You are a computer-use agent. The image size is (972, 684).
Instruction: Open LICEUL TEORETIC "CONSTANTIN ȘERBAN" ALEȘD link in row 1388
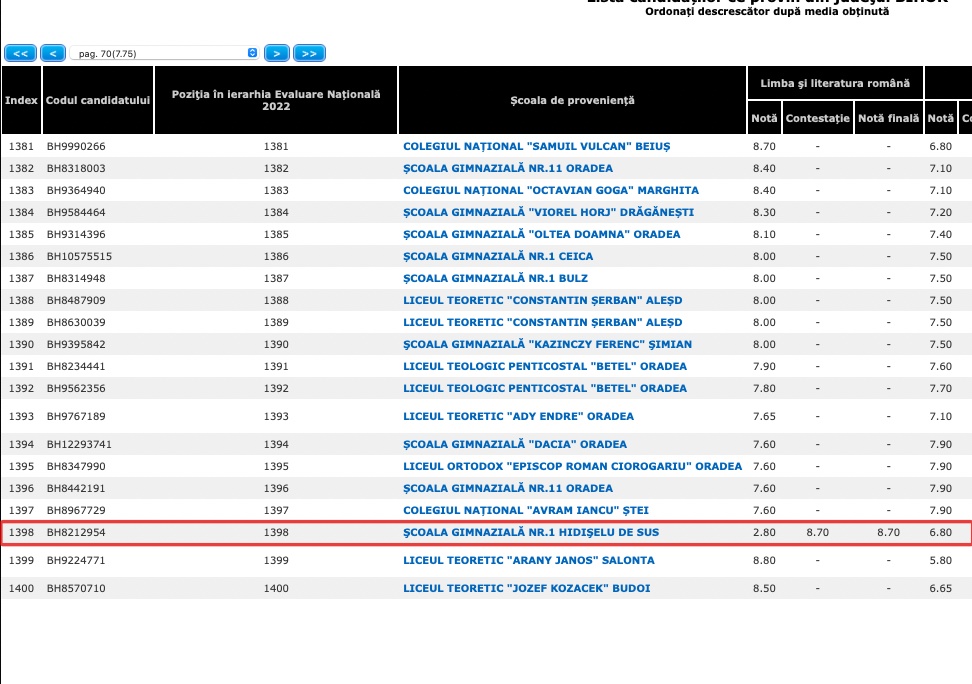point(542,300)
